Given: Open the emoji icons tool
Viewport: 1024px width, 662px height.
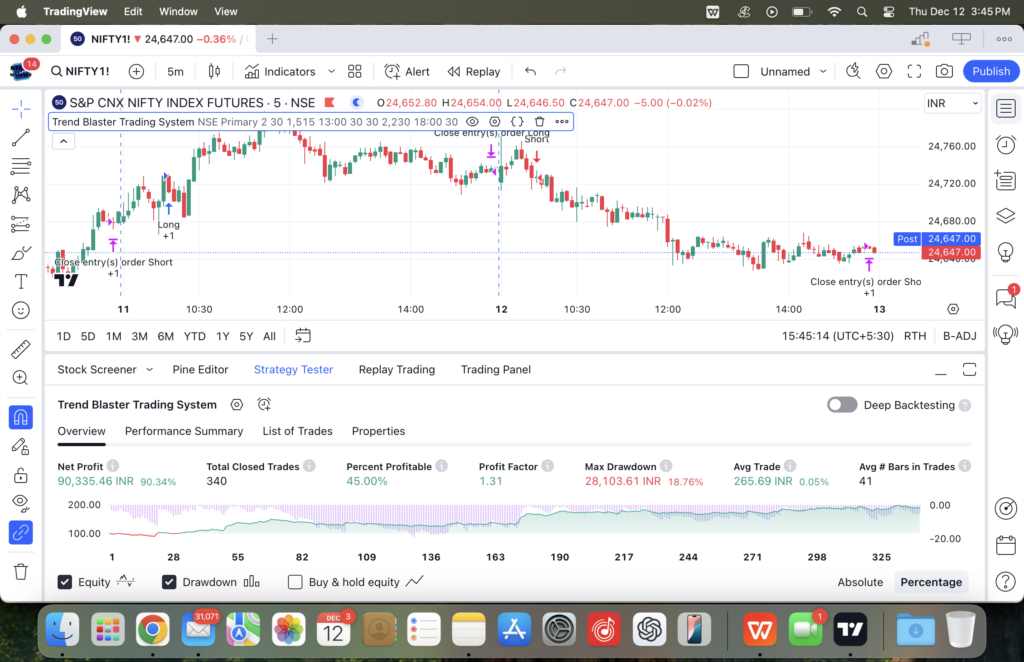Looking at the screenshot, I should (21, 310).
